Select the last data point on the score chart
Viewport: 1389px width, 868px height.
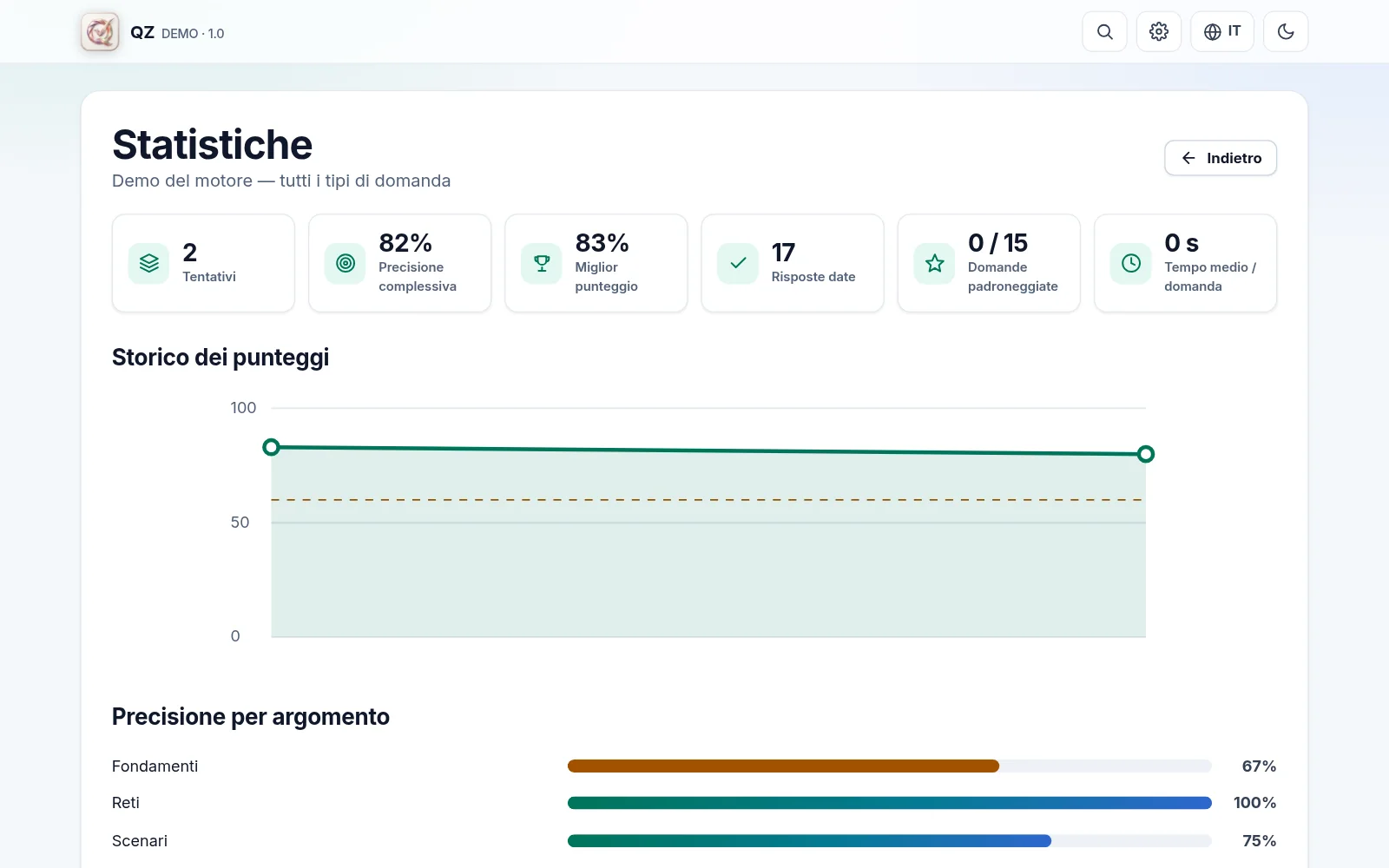tap(1145, 454)
